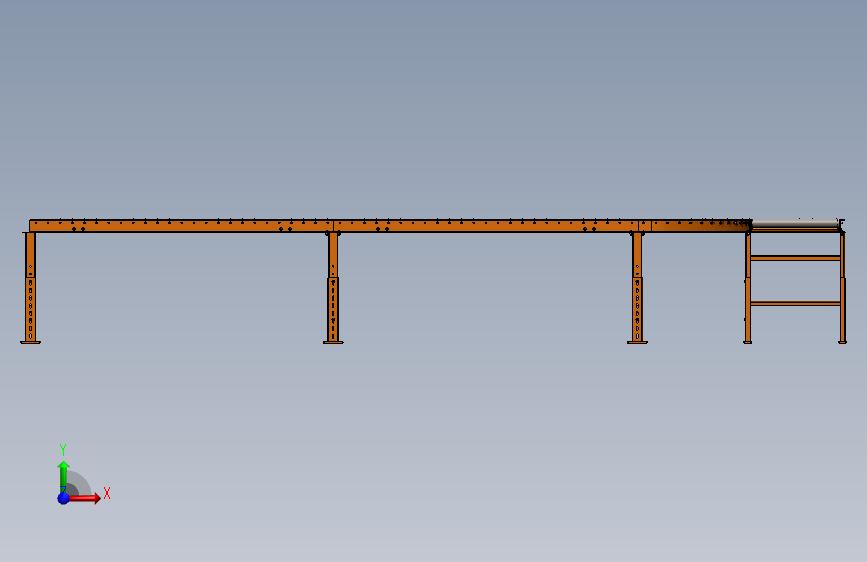
Task: Select the third adjustable support leg from left
Action: tap(637, 288)
